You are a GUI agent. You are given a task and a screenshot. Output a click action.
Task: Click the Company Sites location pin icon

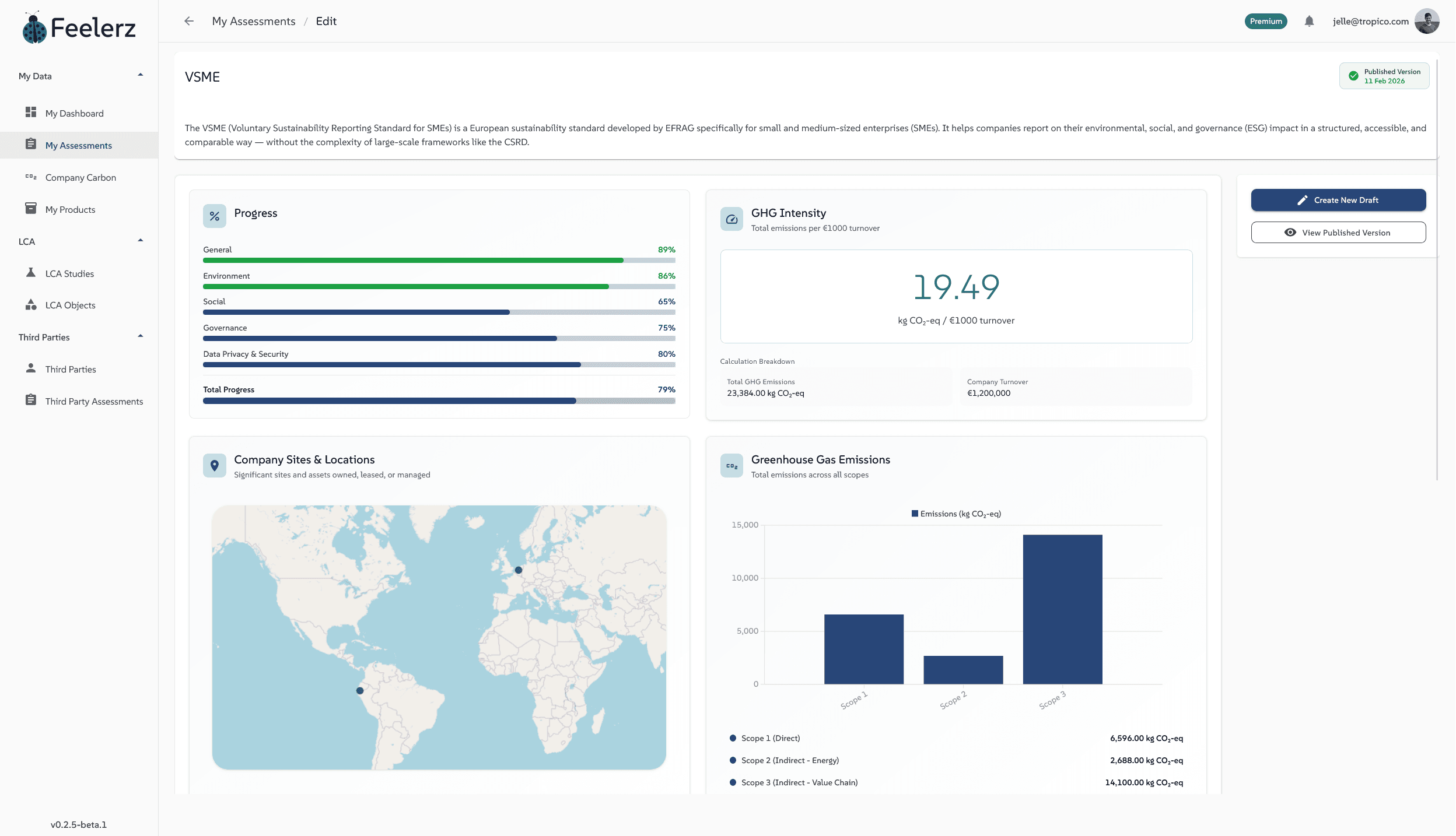coord(215,466)
